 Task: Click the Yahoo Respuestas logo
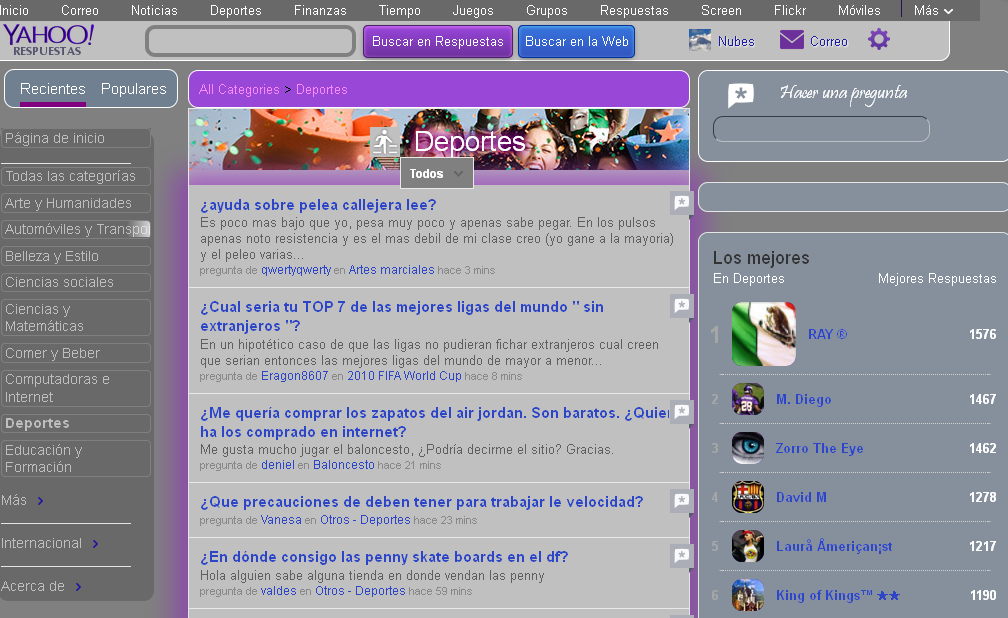[49, 41]
